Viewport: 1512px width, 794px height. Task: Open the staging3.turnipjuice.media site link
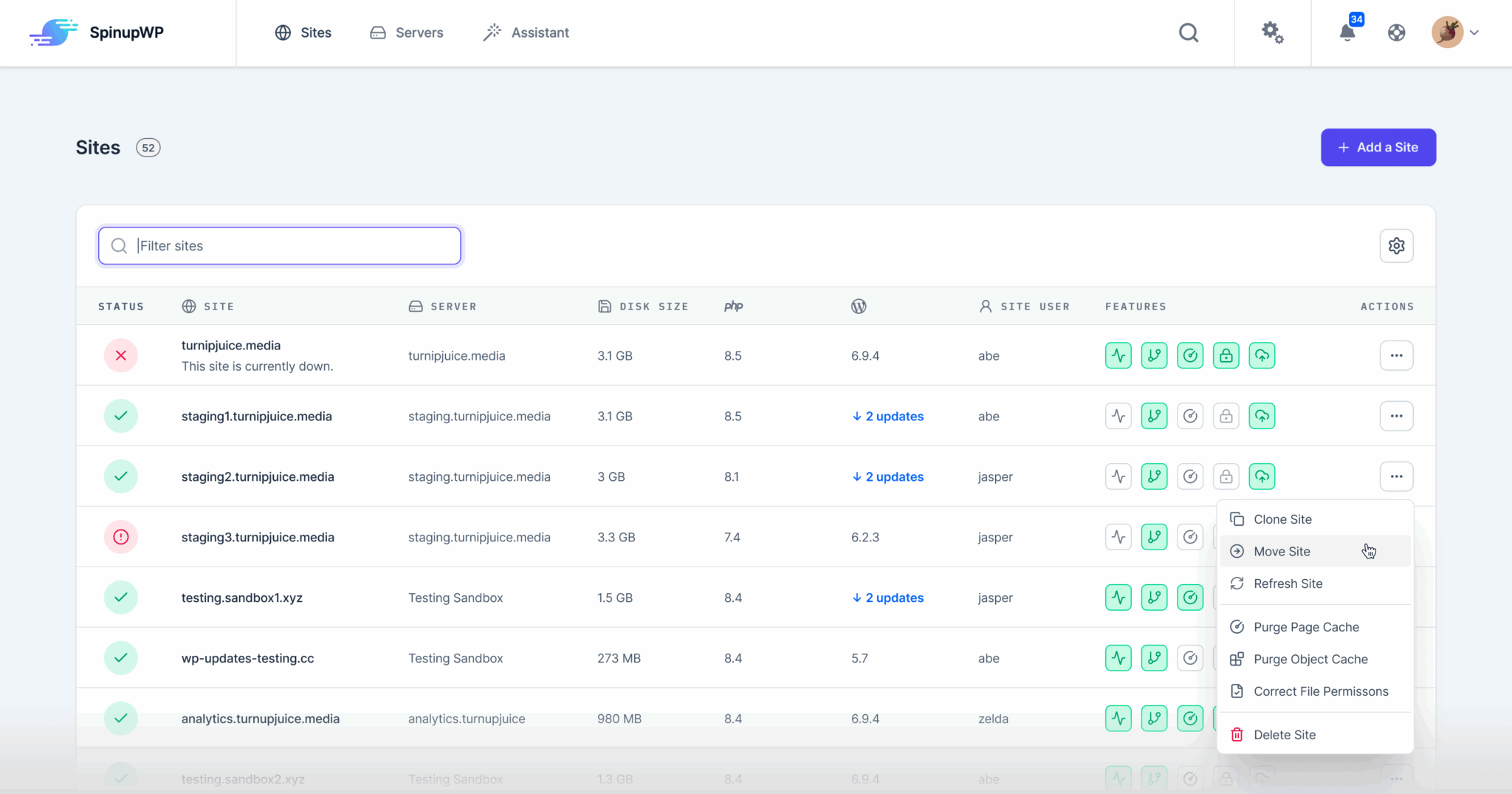tap(258, 538)
